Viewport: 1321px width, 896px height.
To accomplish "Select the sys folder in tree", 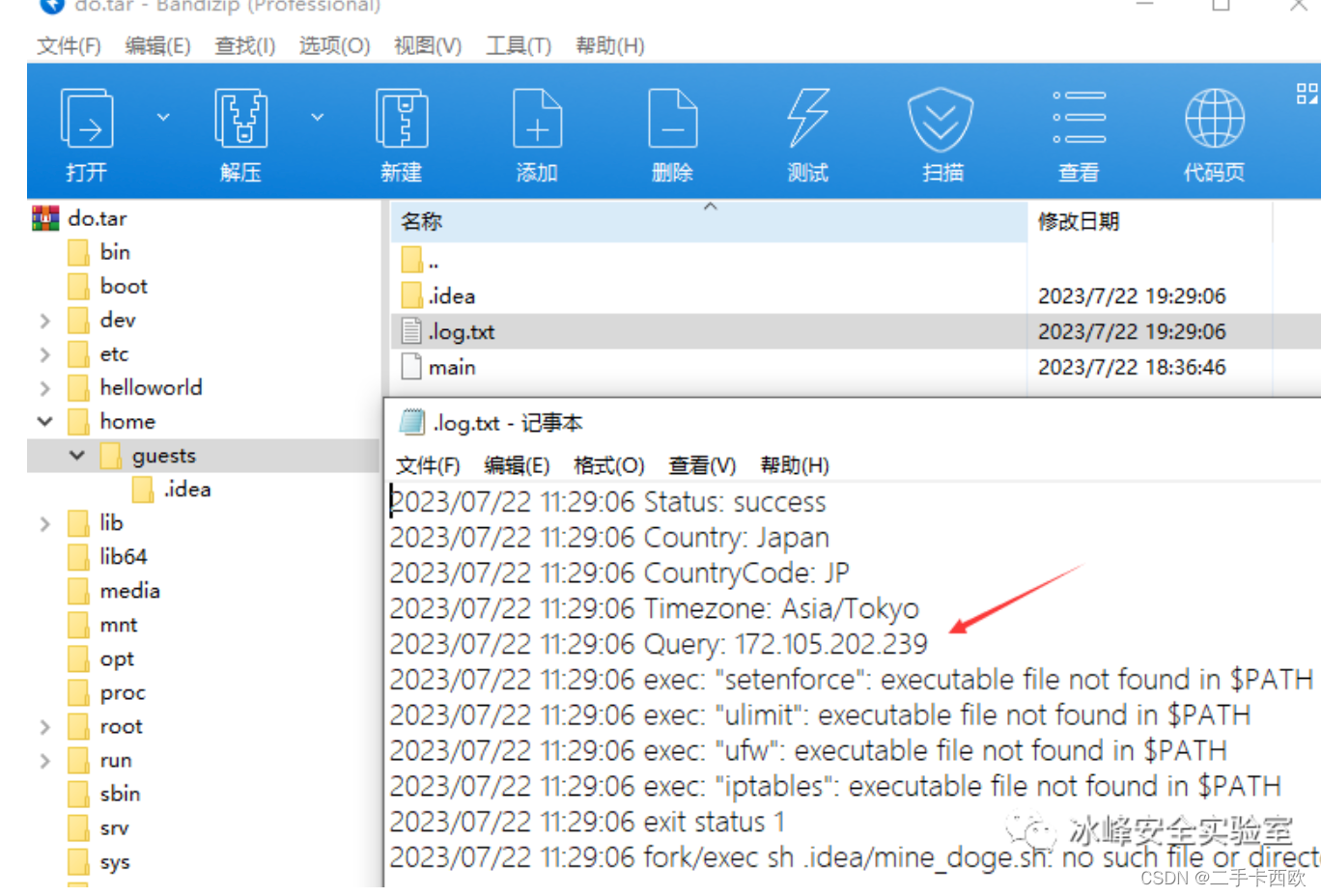I will (x=115, y=862).
